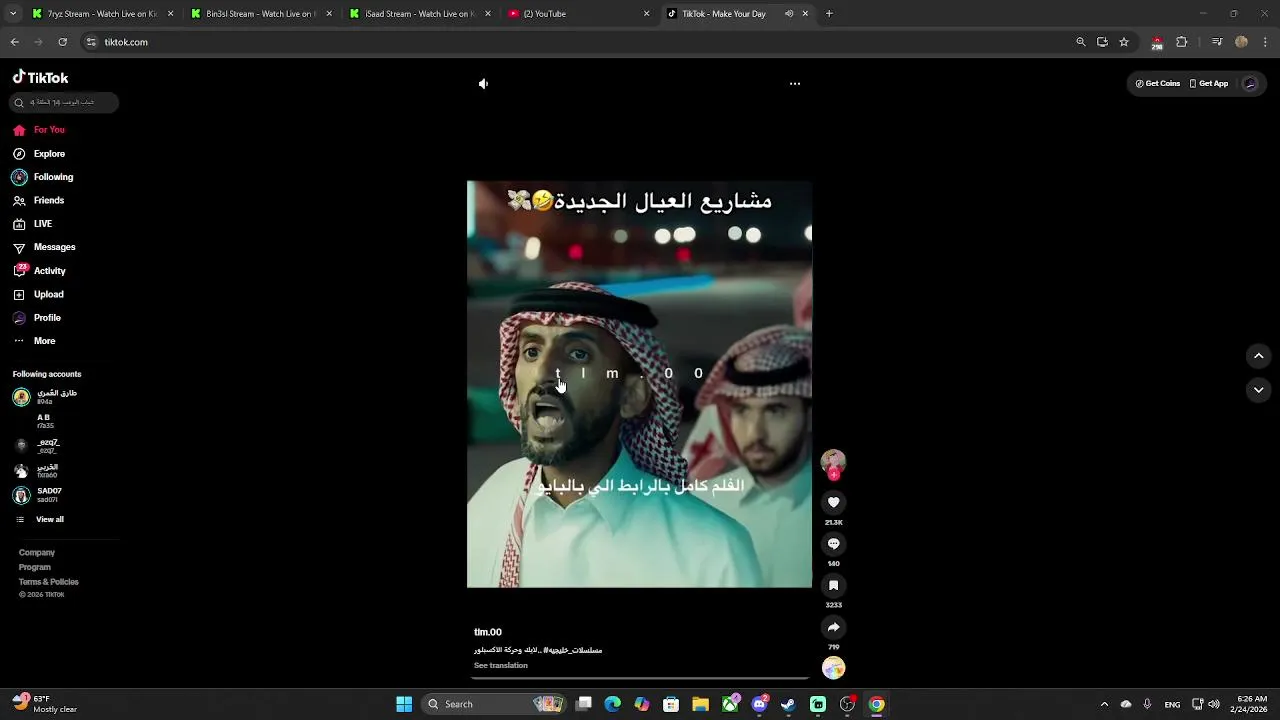The height and width of the screenshot is (720, 1280).
Task: Switch to the YouTube tab
Action: tap(578, 14)
